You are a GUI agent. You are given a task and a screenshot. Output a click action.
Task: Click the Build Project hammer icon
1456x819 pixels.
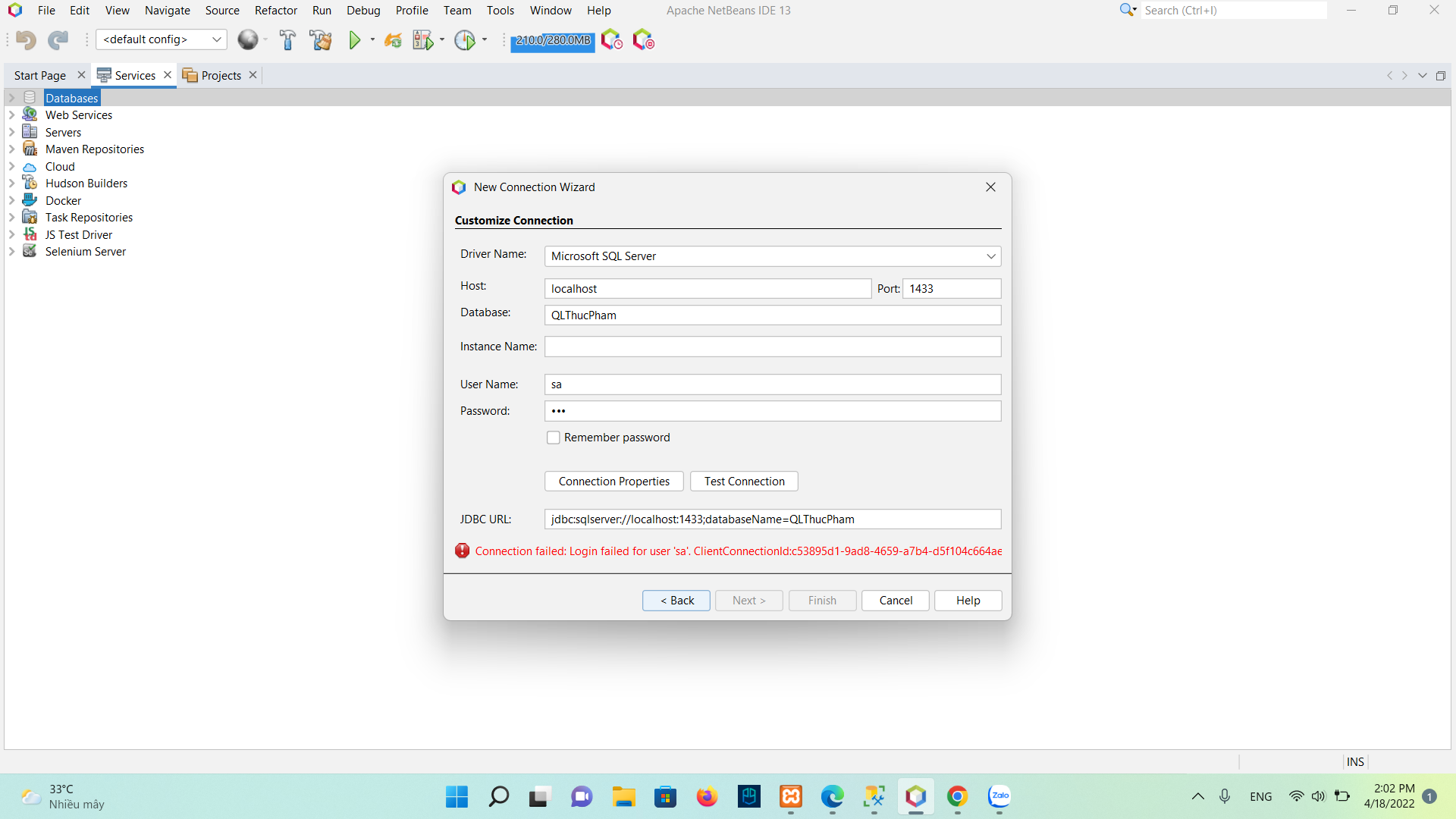(287, 39)
